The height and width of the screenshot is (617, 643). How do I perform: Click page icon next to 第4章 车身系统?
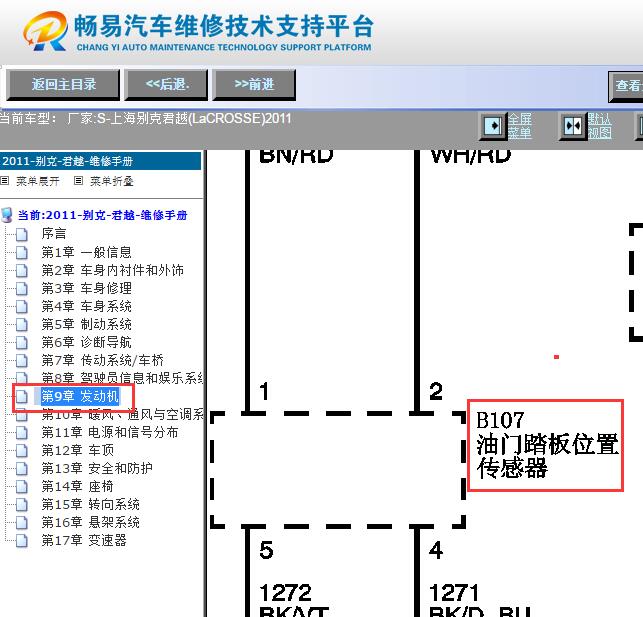click(x=22, y=307)
